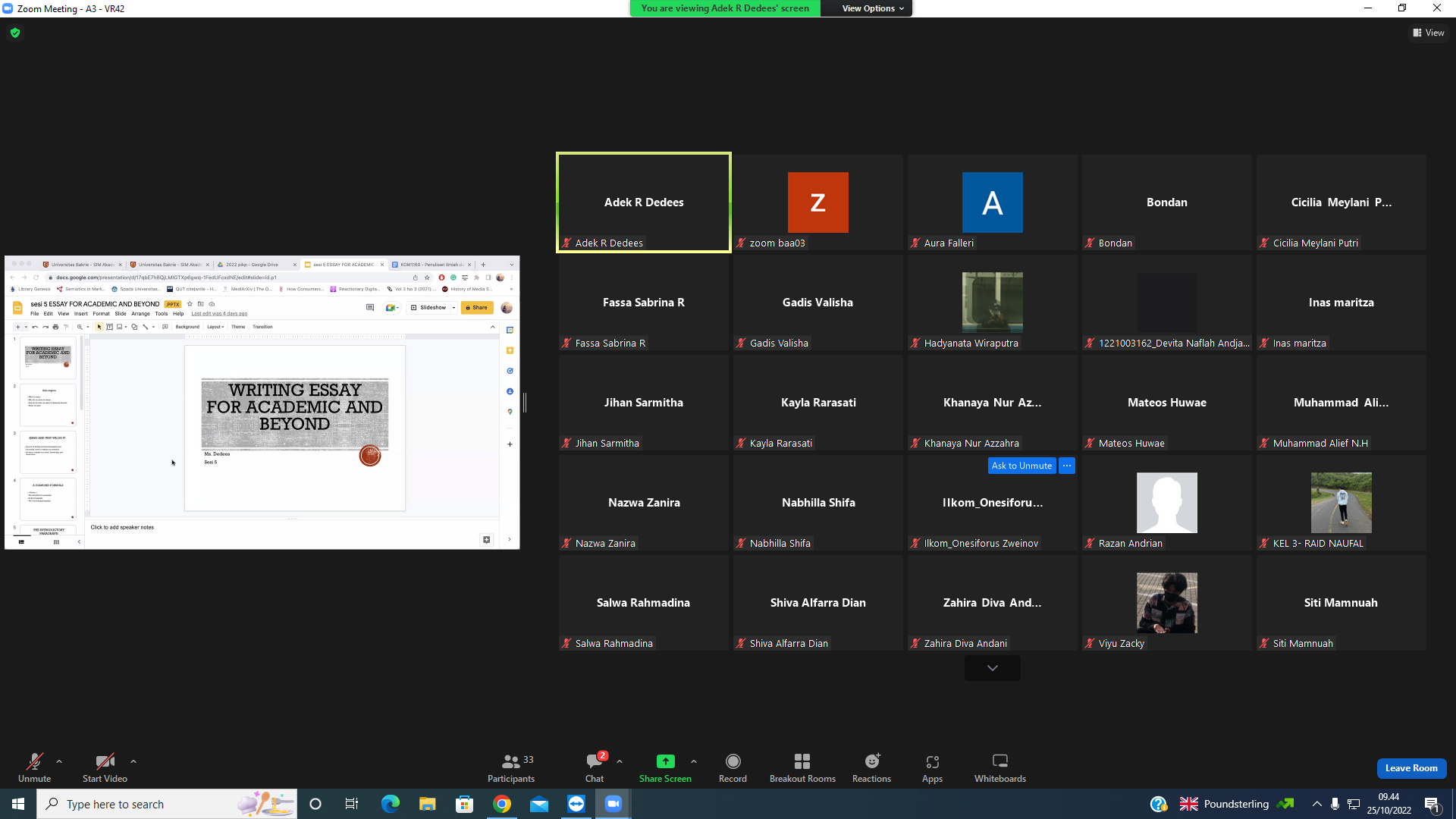
Task: Click the Leave Room button
Action: pyautogui.click(x=1411, y=768)
